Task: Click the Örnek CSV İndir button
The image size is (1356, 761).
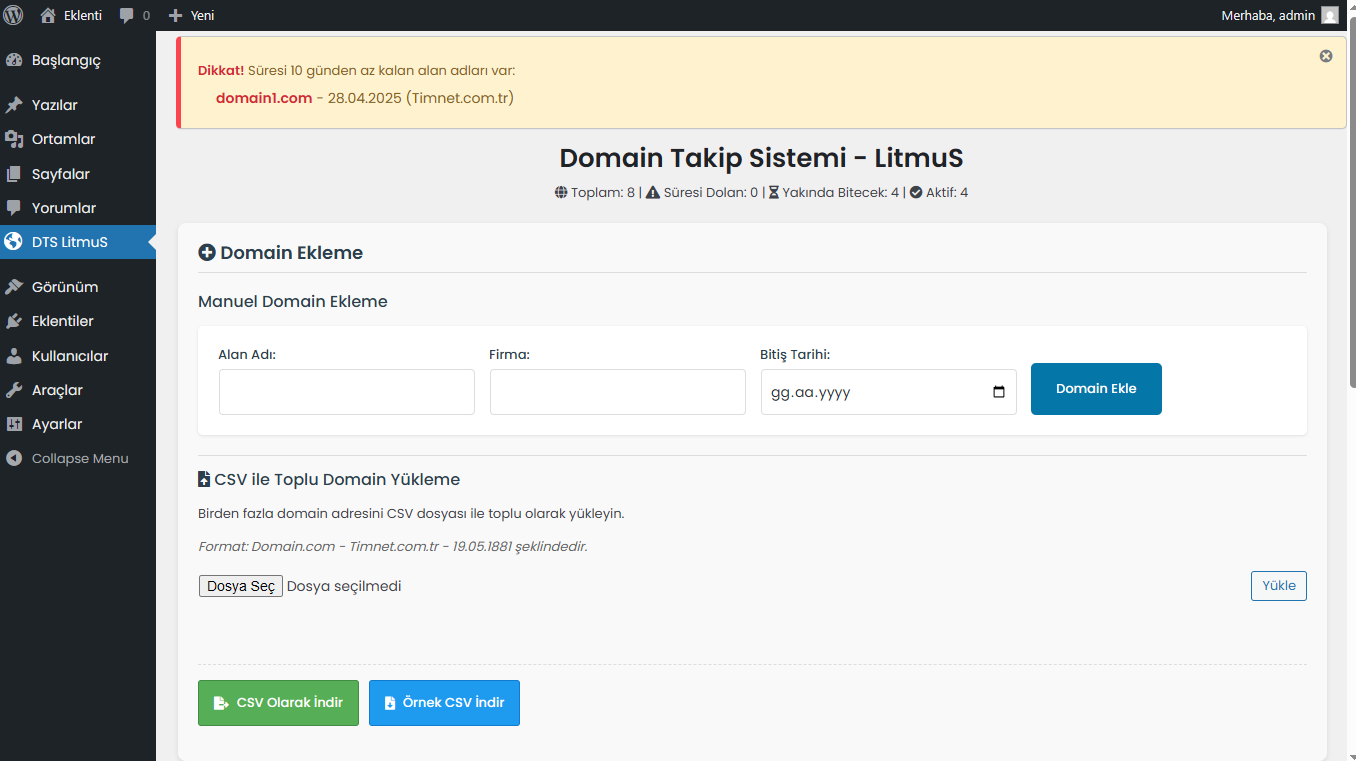Action: [x=444, y=703]
